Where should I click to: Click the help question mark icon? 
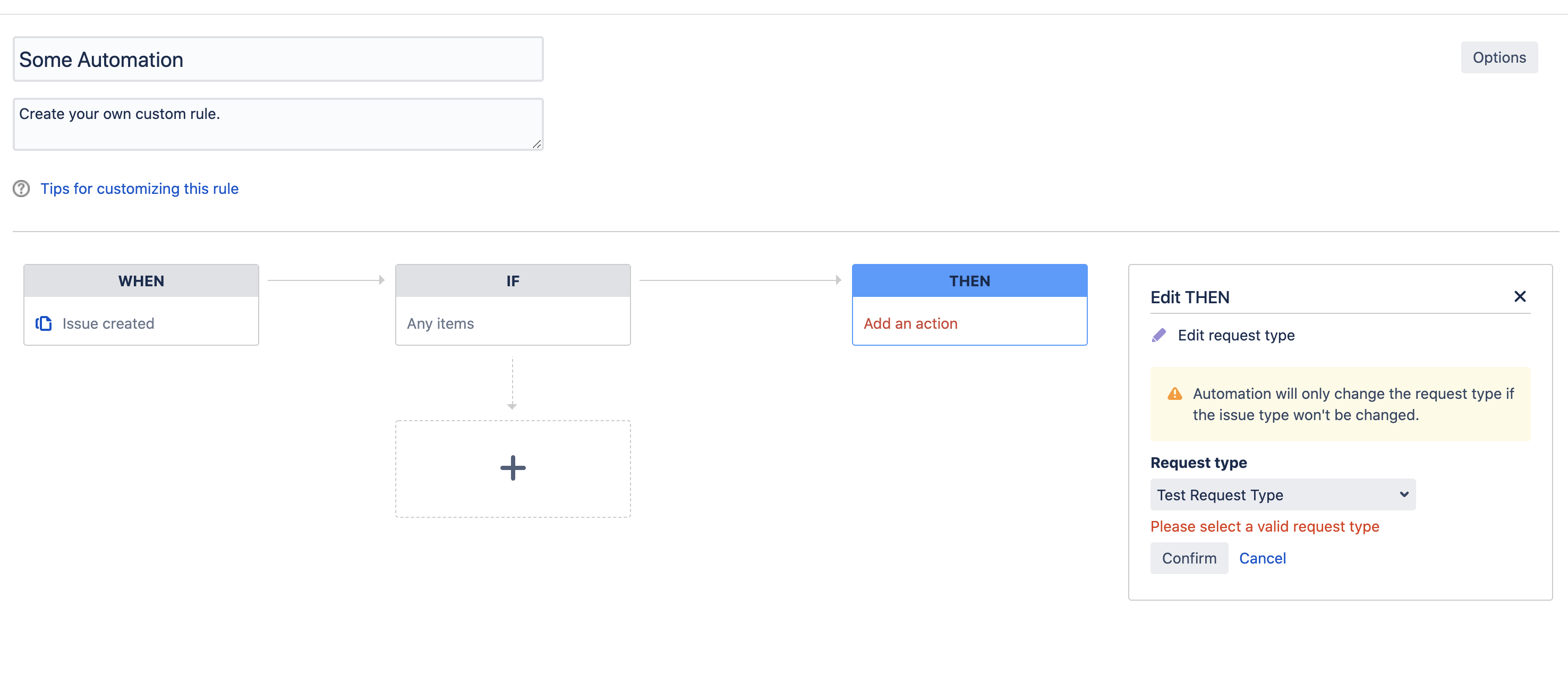(x=21, y=189)
